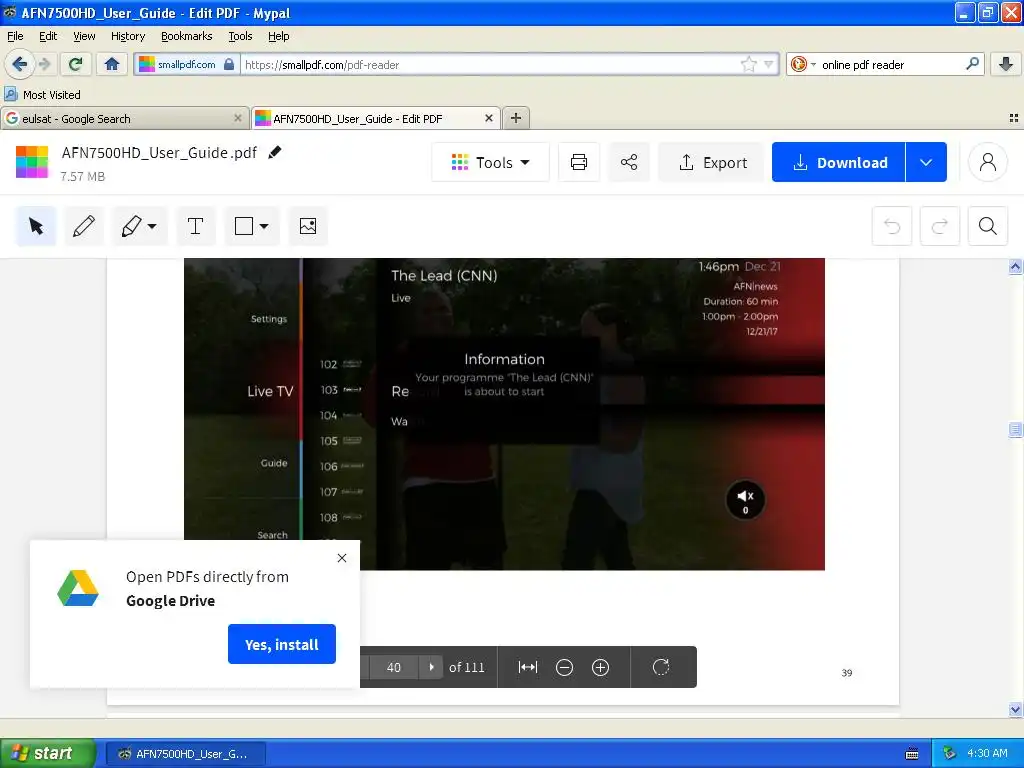Fit the page to width
The image size is (1024, 768).
(x=528, y=667)
